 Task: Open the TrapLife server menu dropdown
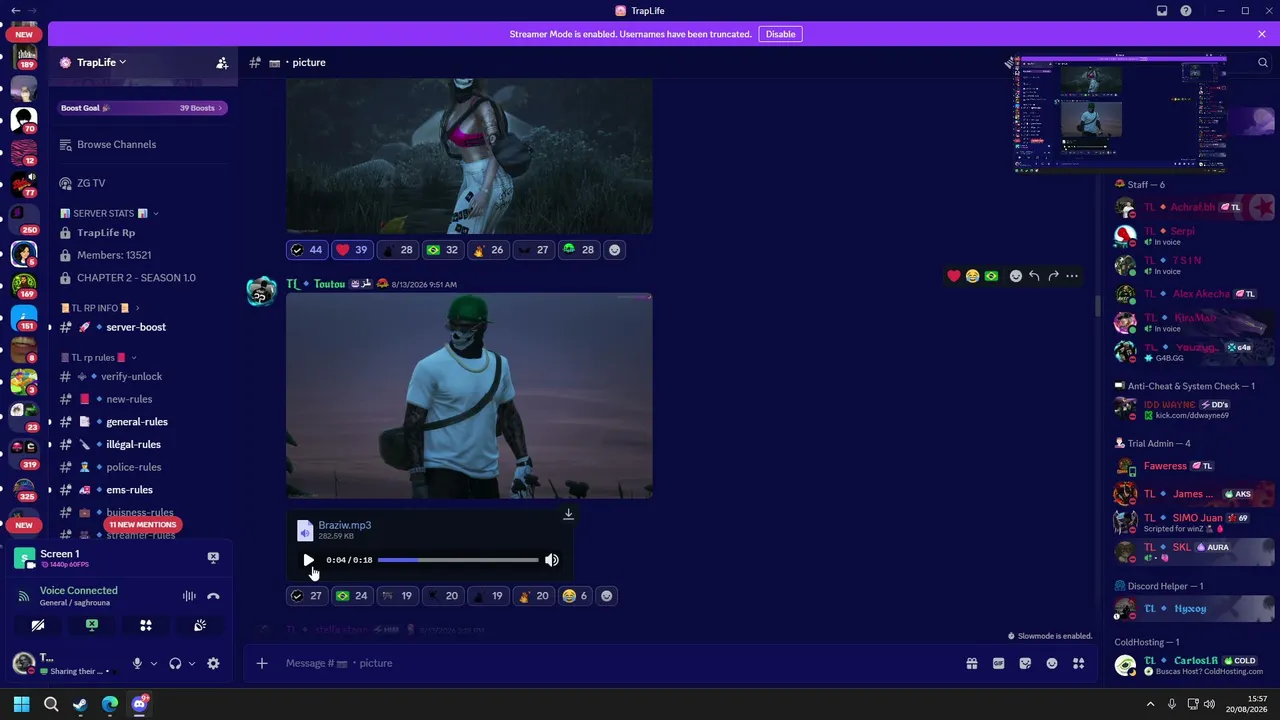point(102,62)
